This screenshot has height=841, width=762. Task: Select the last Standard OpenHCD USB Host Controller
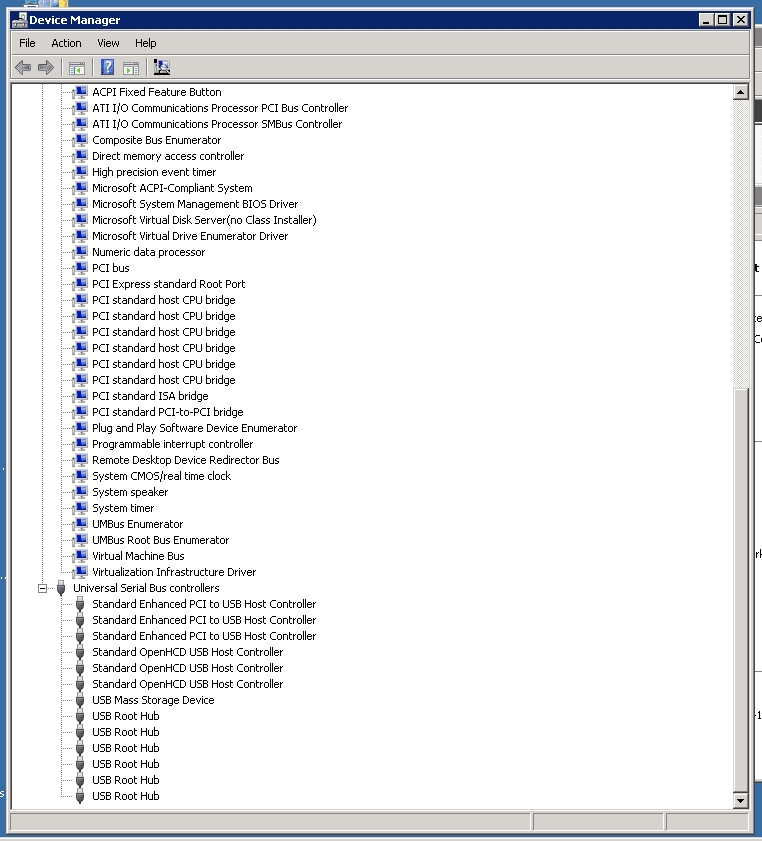(x=188, y=684)
